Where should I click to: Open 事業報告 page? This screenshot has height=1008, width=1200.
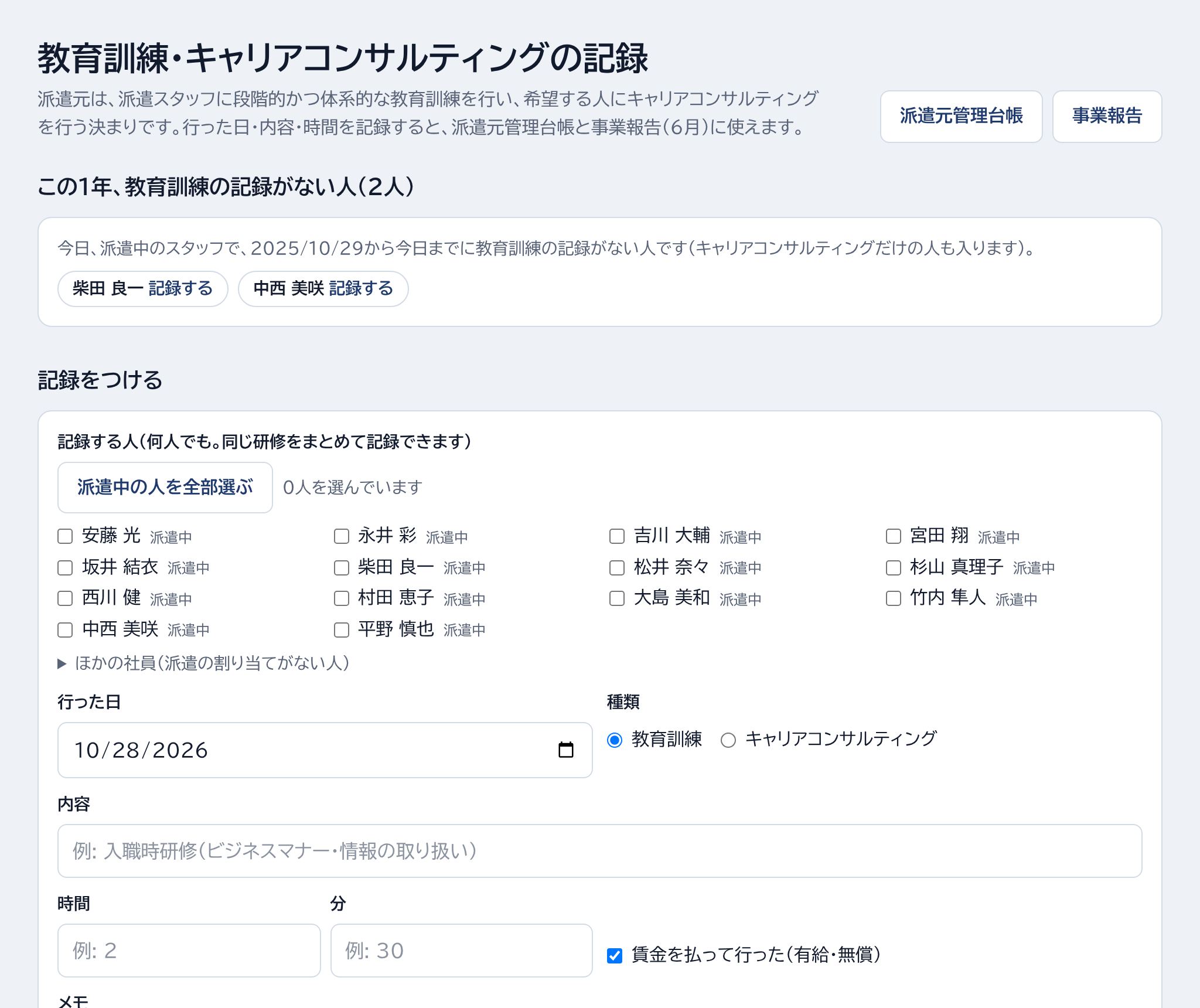click(x=1107, y=116)
